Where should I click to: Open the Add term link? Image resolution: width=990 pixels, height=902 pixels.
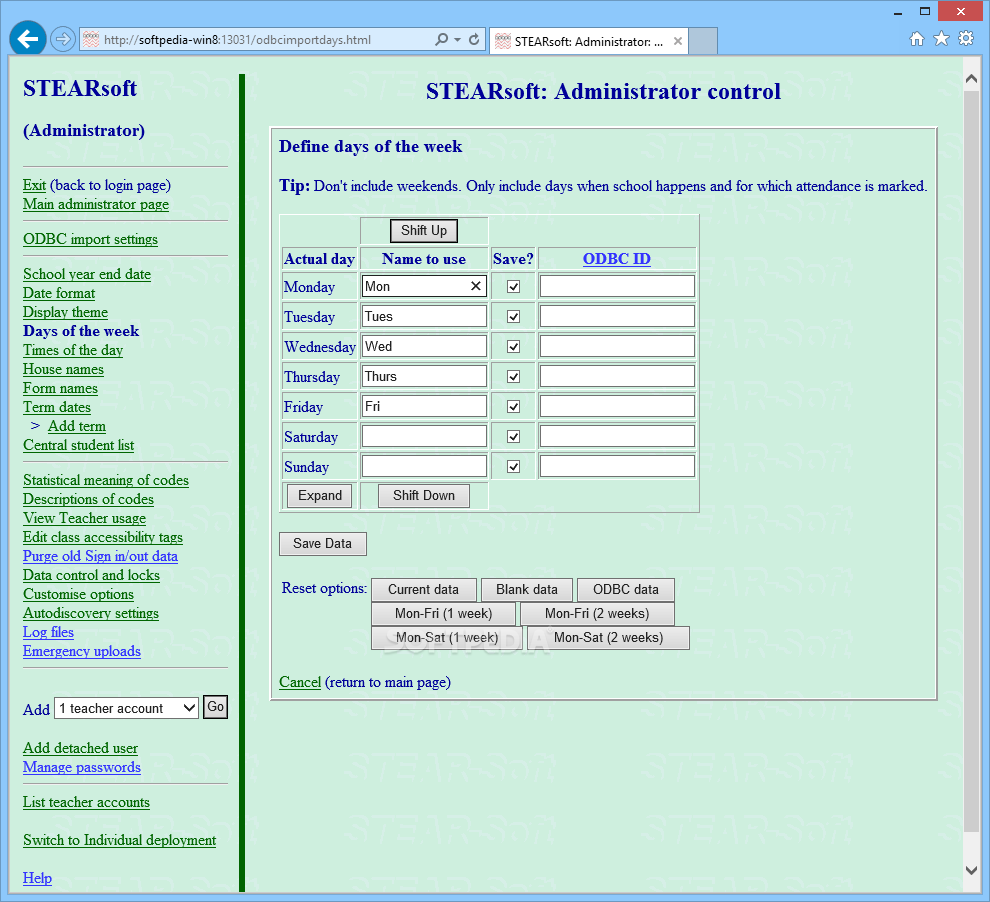[x=77, y=426]
